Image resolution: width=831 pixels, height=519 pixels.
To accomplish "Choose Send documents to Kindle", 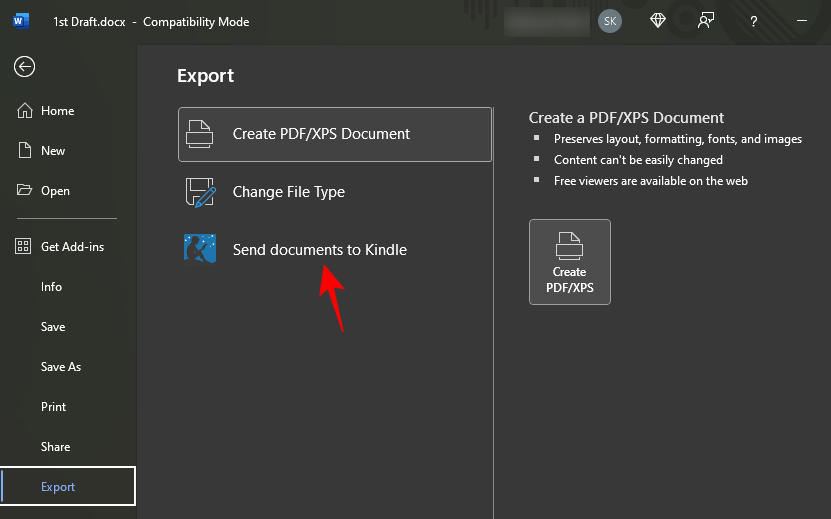I will pyautogui.click(x=335, y=249).
